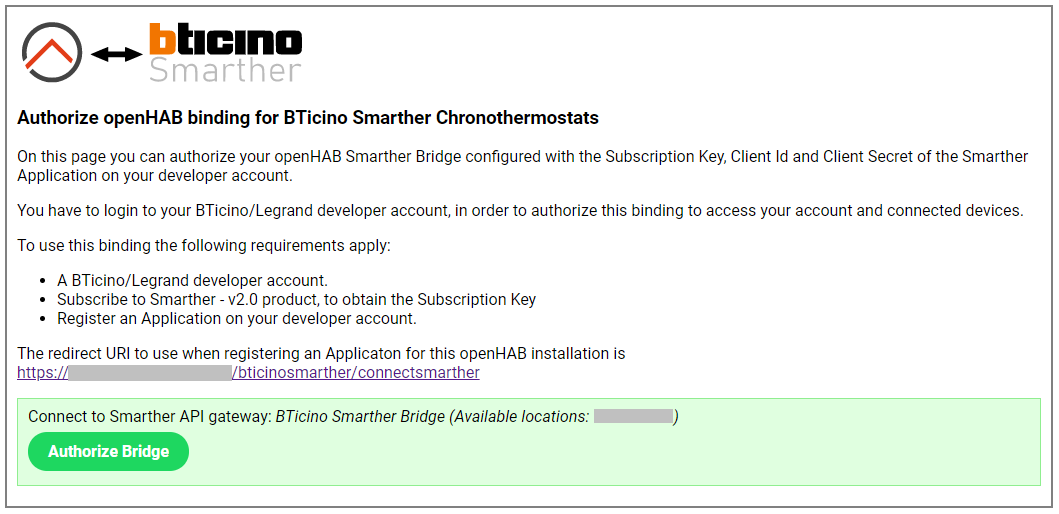Click the openHAB house logo icon

(x=52, y=51)
